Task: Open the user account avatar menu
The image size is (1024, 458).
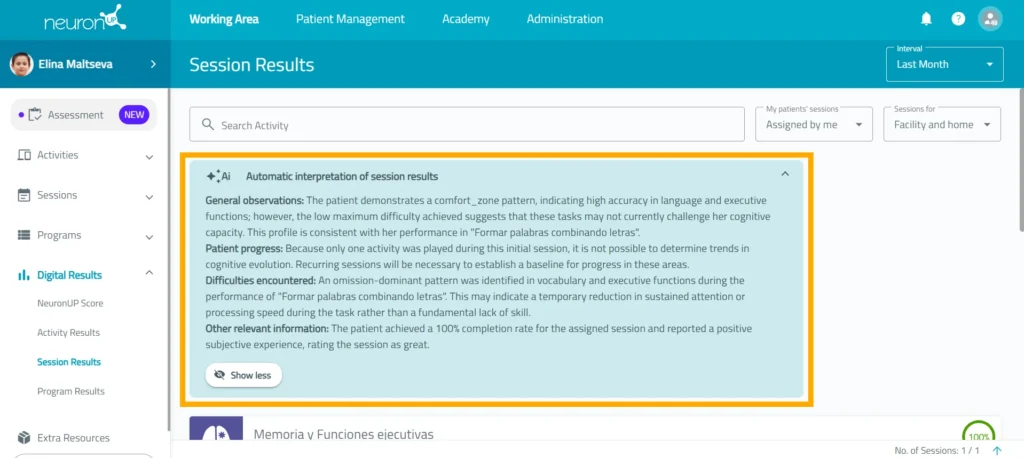Action: [x=990, y=19]
